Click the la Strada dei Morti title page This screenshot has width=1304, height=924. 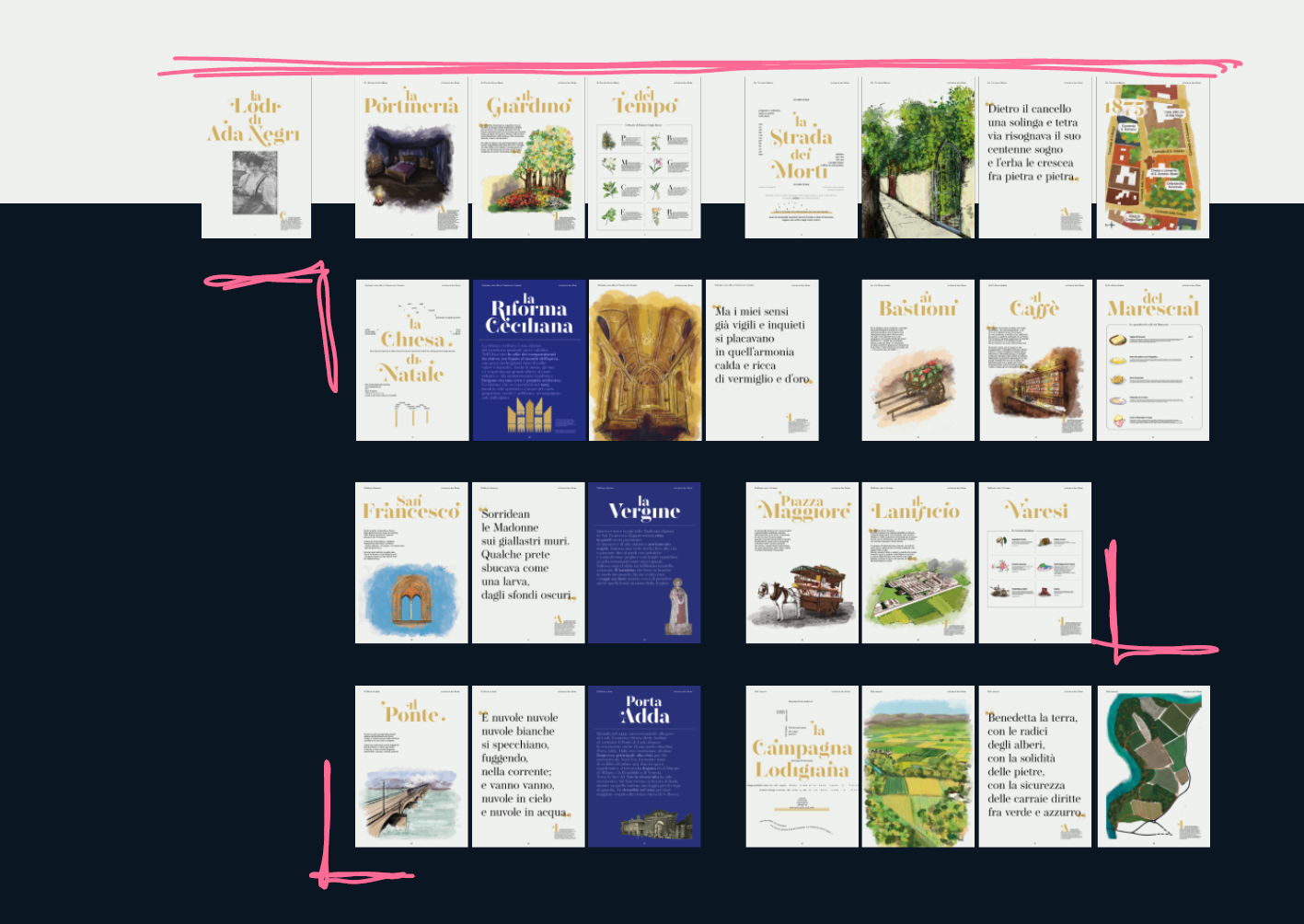click(801, 157)
